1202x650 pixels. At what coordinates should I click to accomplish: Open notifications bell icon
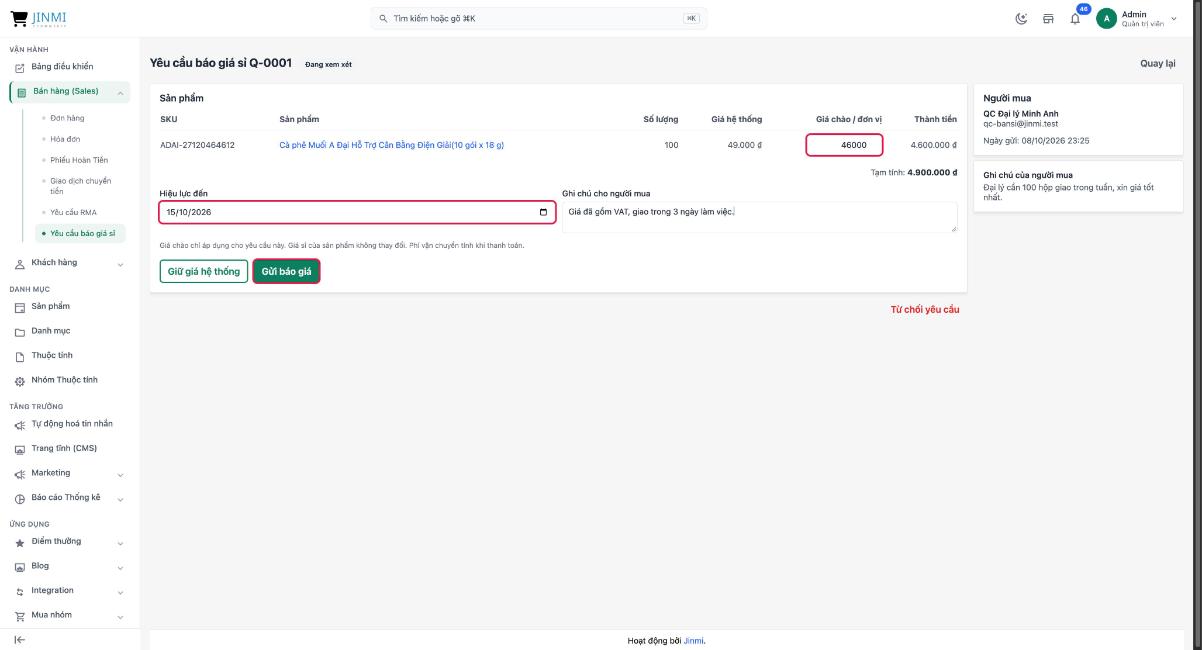click(x=1077, y=18)
